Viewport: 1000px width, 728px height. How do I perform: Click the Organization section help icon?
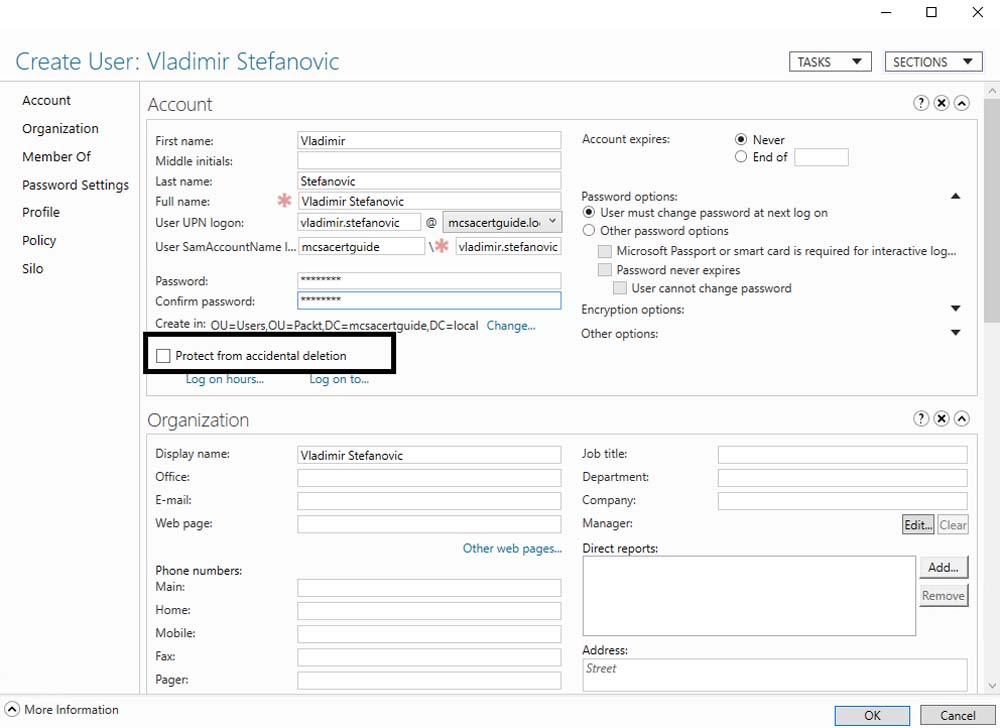coord(921,419)
